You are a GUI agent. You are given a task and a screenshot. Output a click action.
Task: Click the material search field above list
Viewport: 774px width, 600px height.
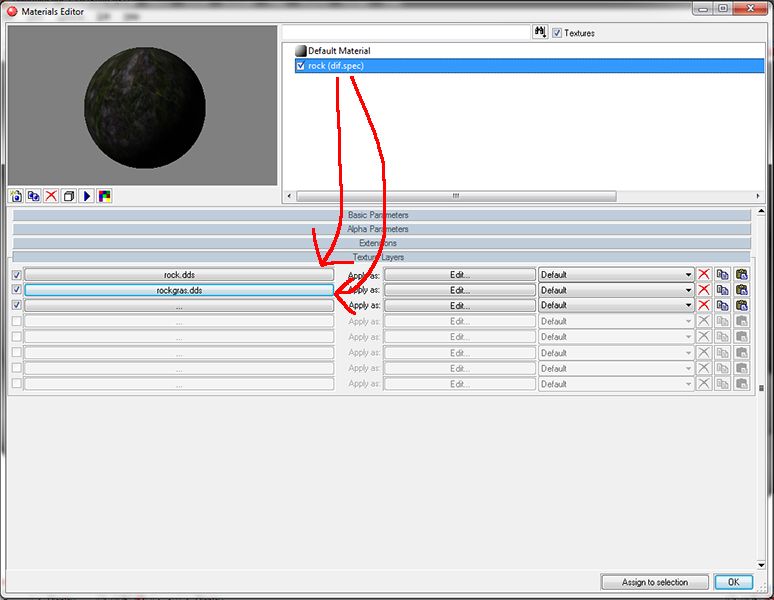pyautogui.click(x=406, y=33)
